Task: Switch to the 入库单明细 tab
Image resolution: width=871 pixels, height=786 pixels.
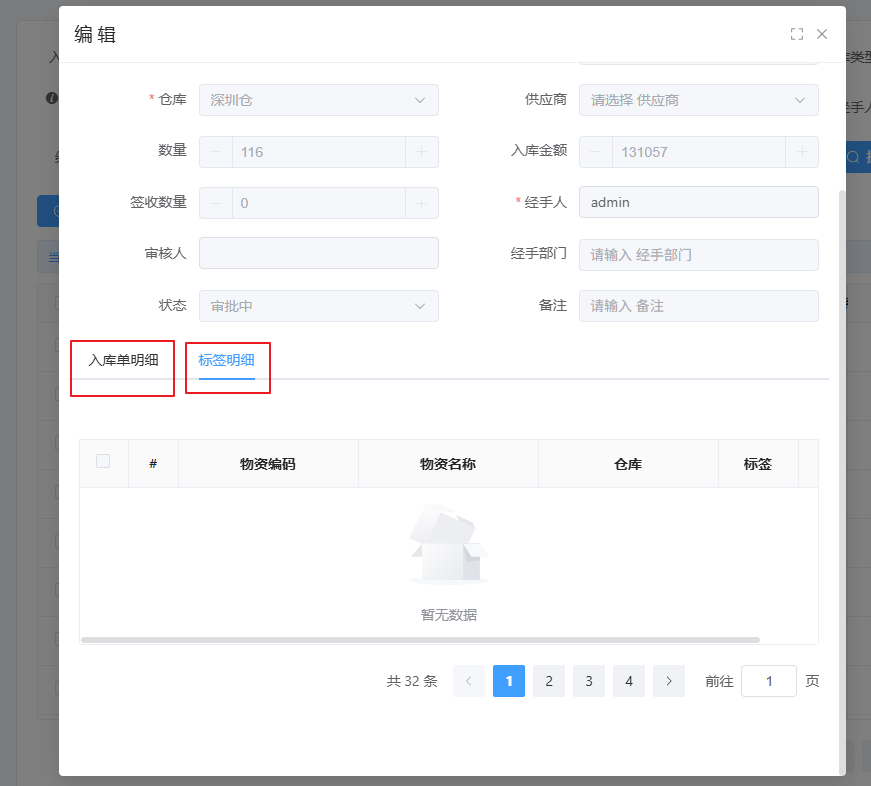Action: pyautogui.click(x=123, y=360)
